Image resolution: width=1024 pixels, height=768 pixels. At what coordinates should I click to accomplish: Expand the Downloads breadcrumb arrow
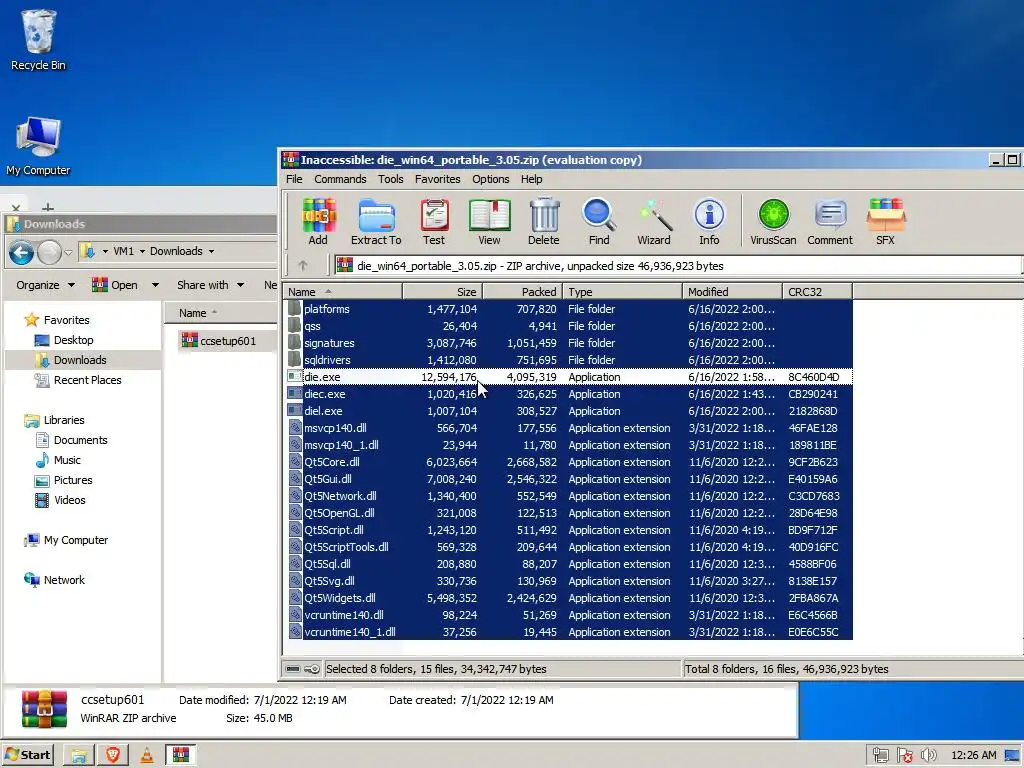click(212, 251)
